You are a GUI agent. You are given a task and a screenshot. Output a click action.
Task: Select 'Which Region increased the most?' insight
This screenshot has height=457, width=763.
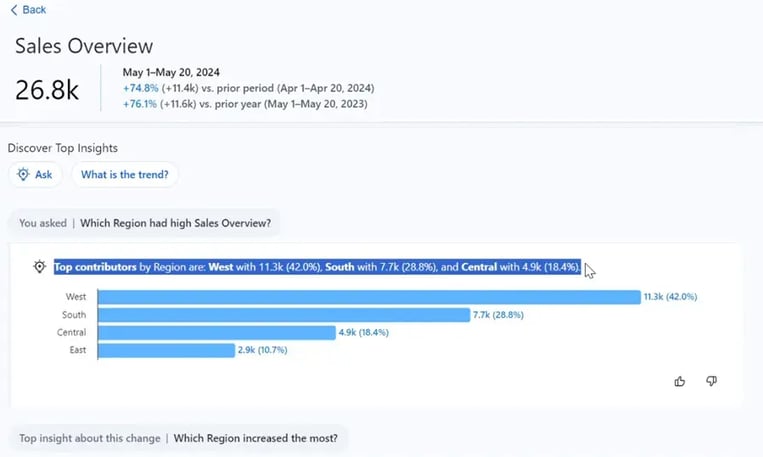[x=255, y=438]
